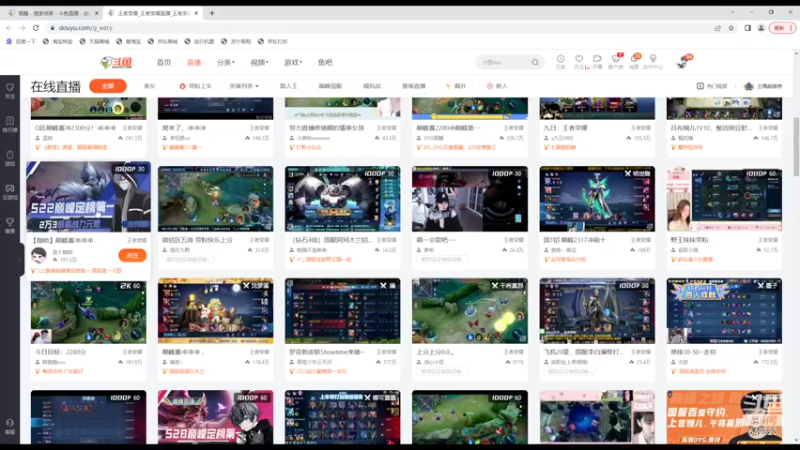
Task: Click the sidebar trophy events icon
Action: click(10, 226)
